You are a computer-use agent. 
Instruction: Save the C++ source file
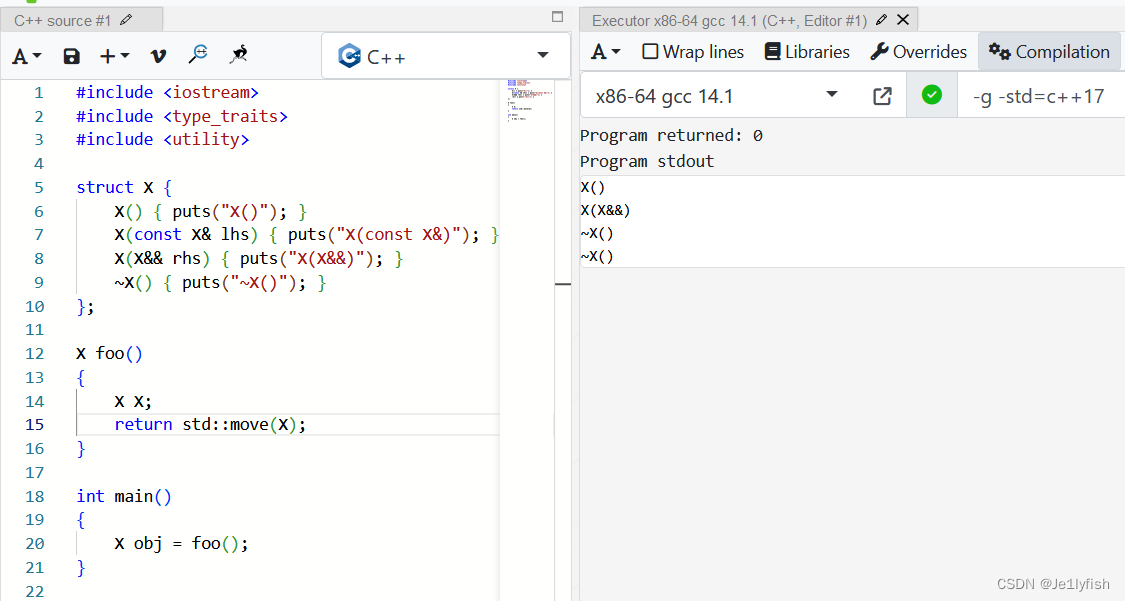pyautogui.click(x=70, y=55)
